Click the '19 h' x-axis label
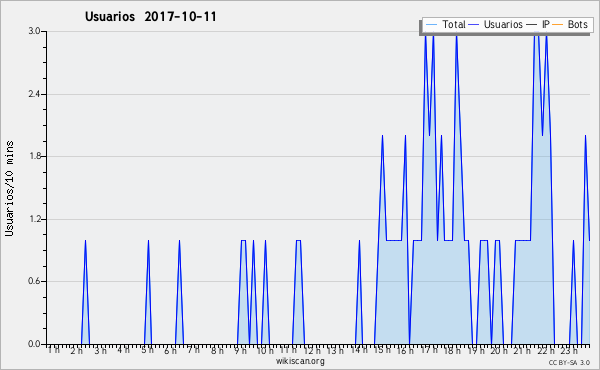 pyautogui.click(x=476, y=350)
